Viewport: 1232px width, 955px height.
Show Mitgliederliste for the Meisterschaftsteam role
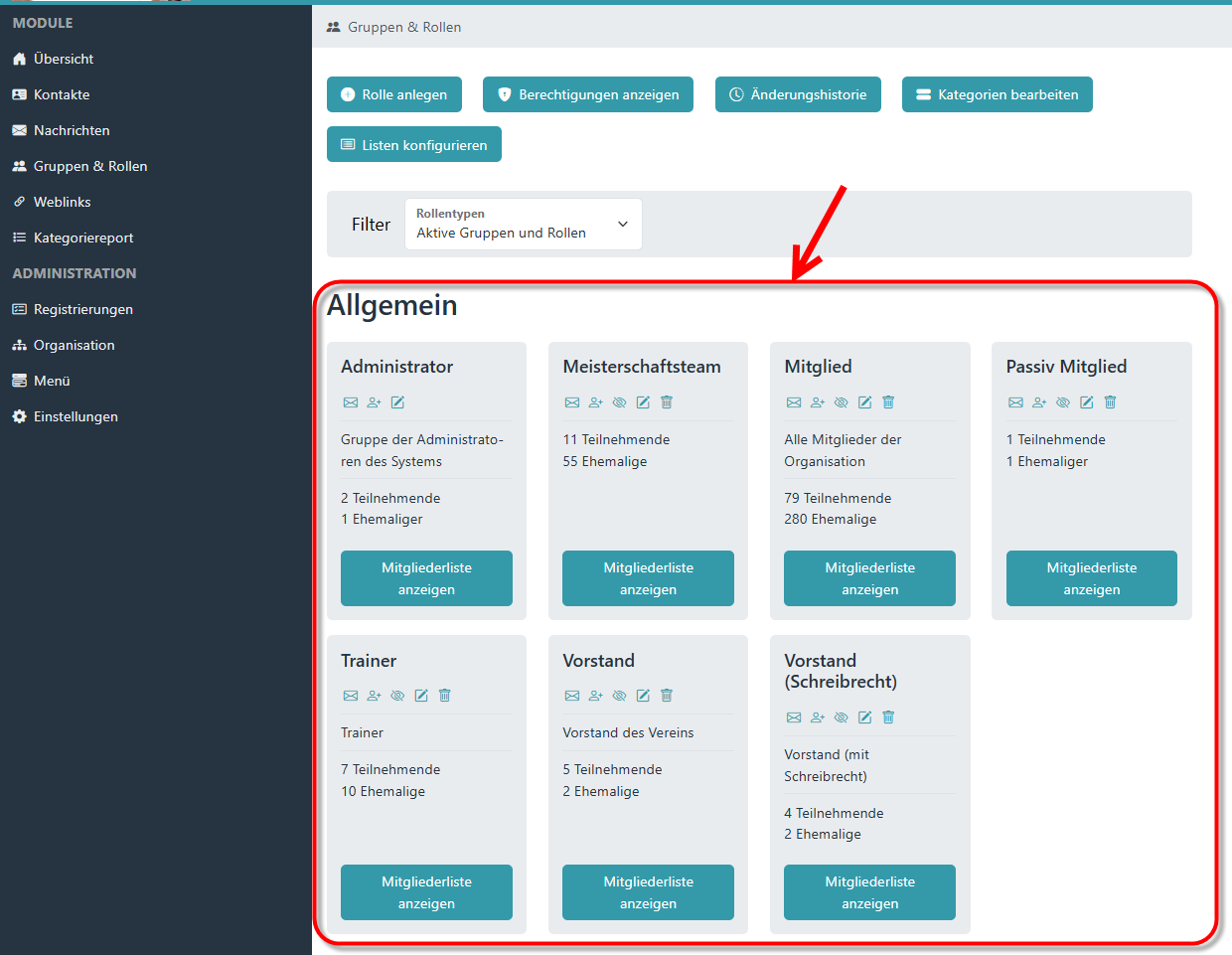click(x=648, y=578)
